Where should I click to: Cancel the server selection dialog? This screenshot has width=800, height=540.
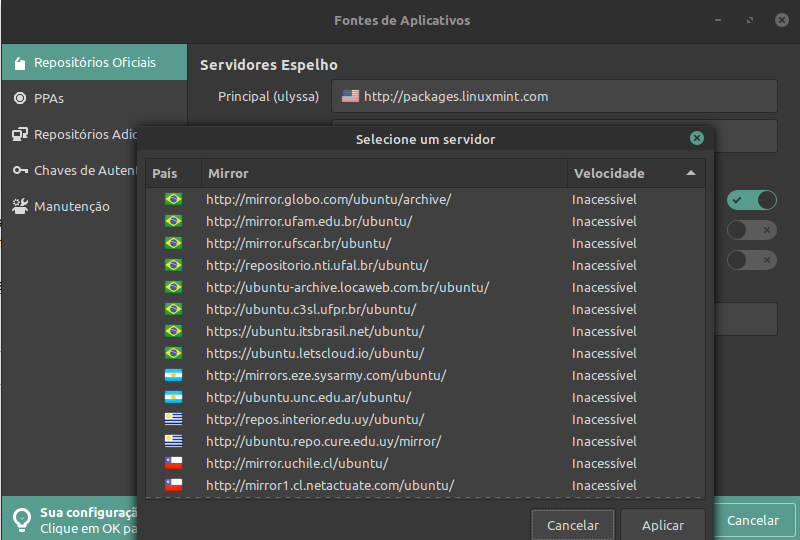pyautogui.click(x=573, y=525)
